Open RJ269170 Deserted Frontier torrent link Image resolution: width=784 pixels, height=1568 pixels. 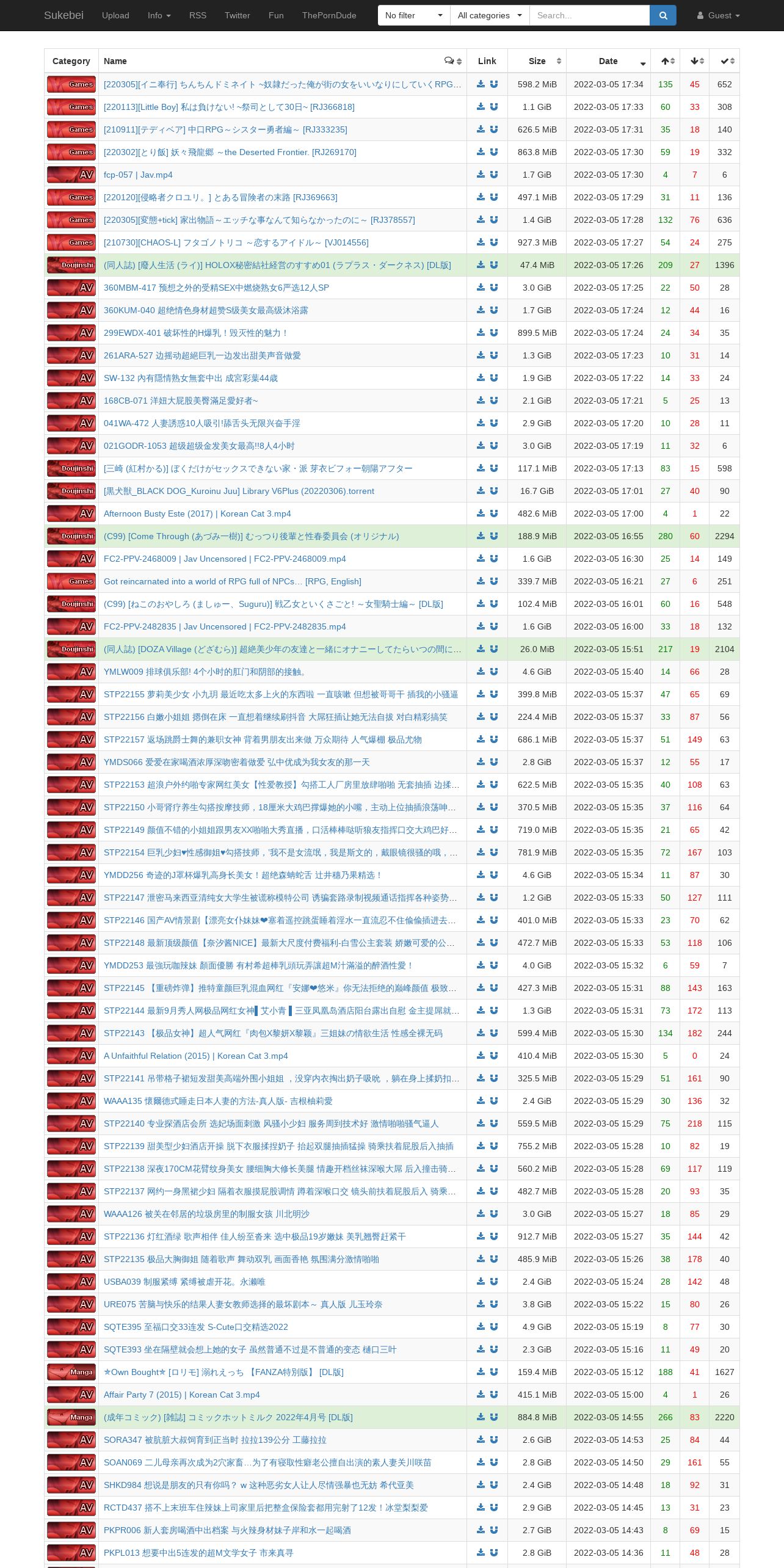tap(230, 152)
